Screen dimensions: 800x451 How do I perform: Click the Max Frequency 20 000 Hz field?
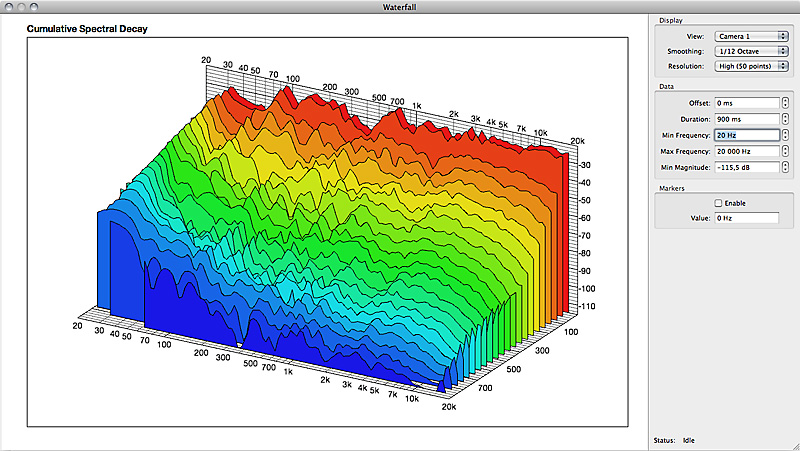coord(746,150)
